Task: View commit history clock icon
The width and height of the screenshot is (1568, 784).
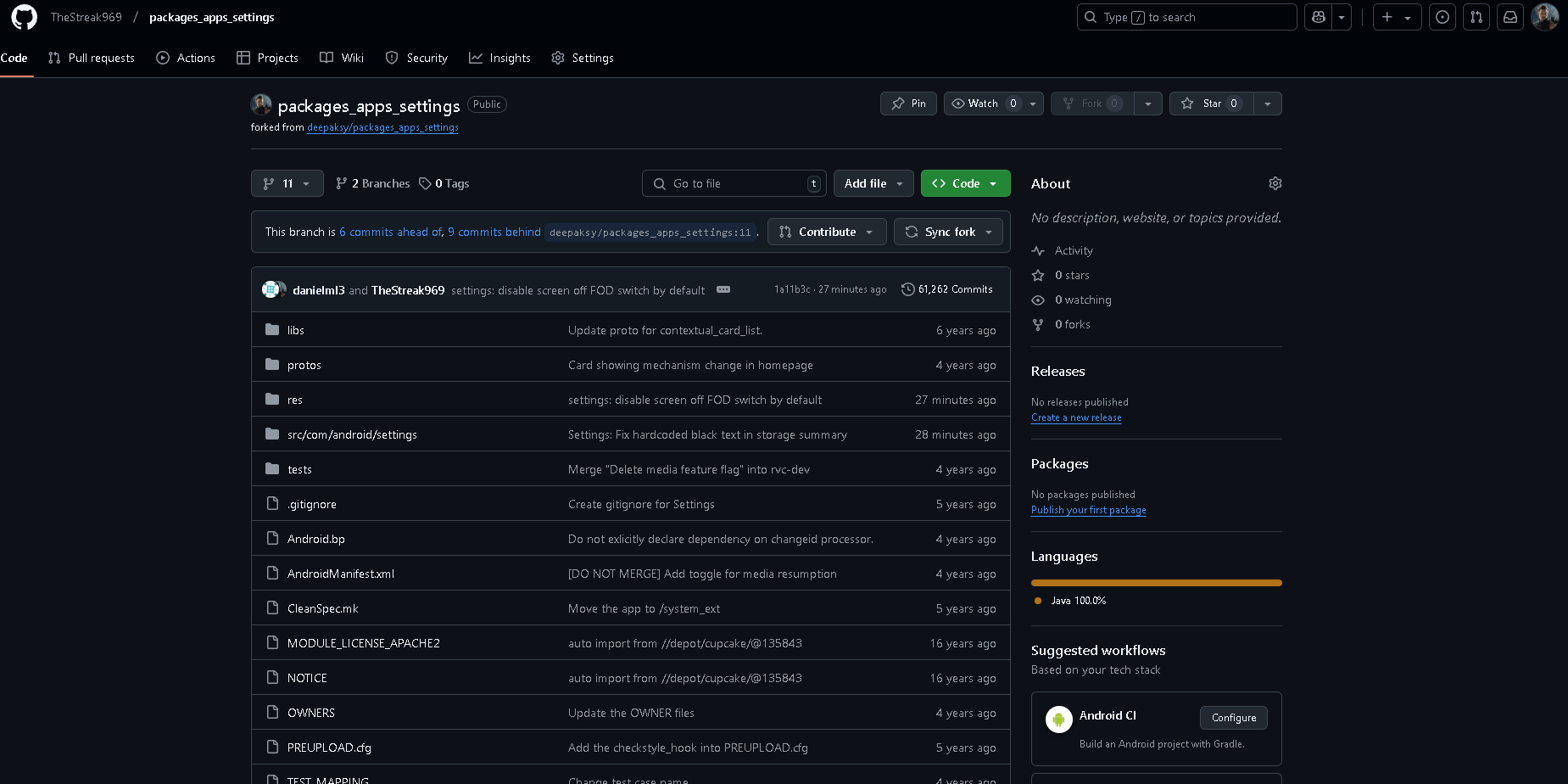Action: [907, 289]
